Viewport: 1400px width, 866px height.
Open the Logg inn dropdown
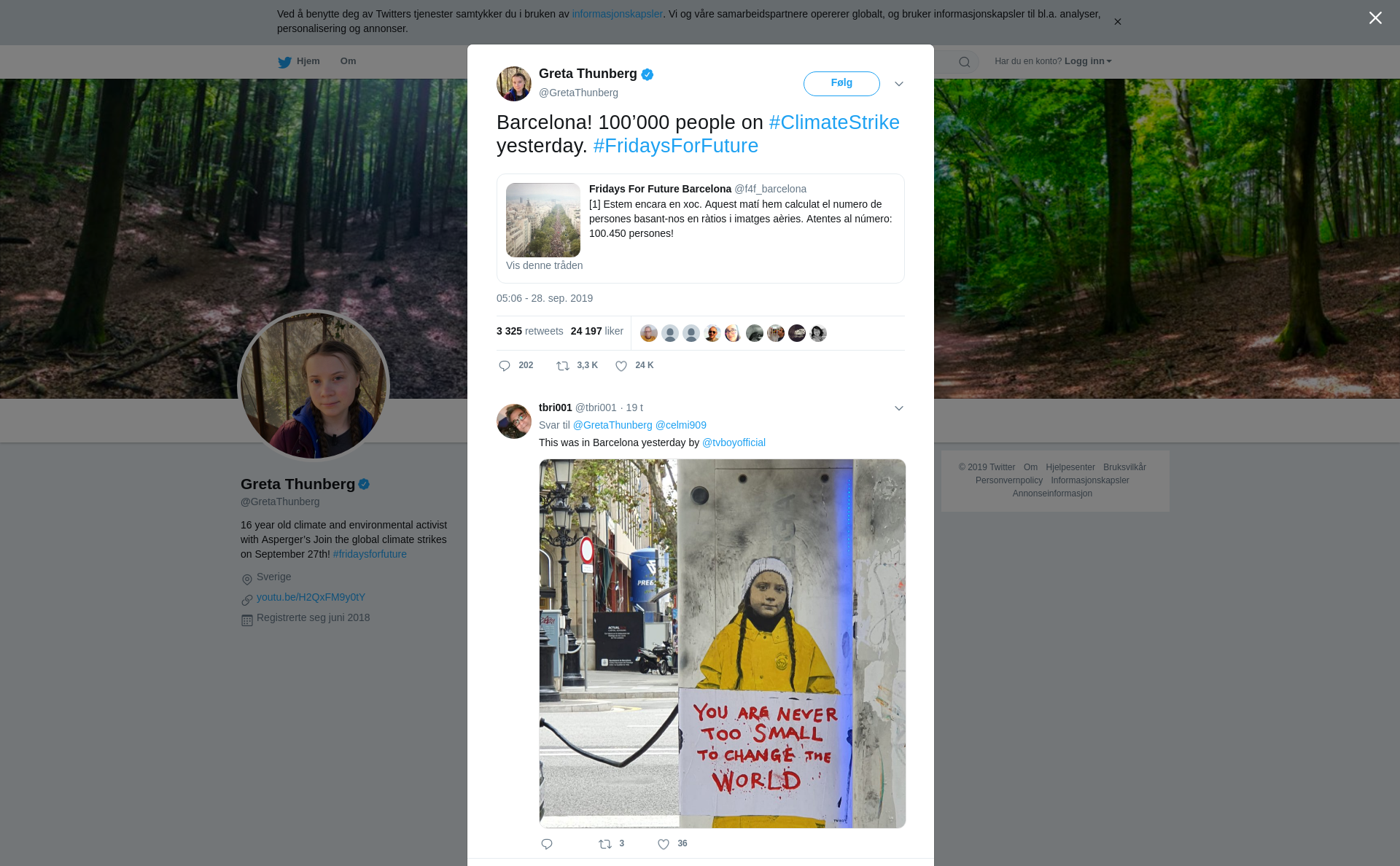[1087, 61]
